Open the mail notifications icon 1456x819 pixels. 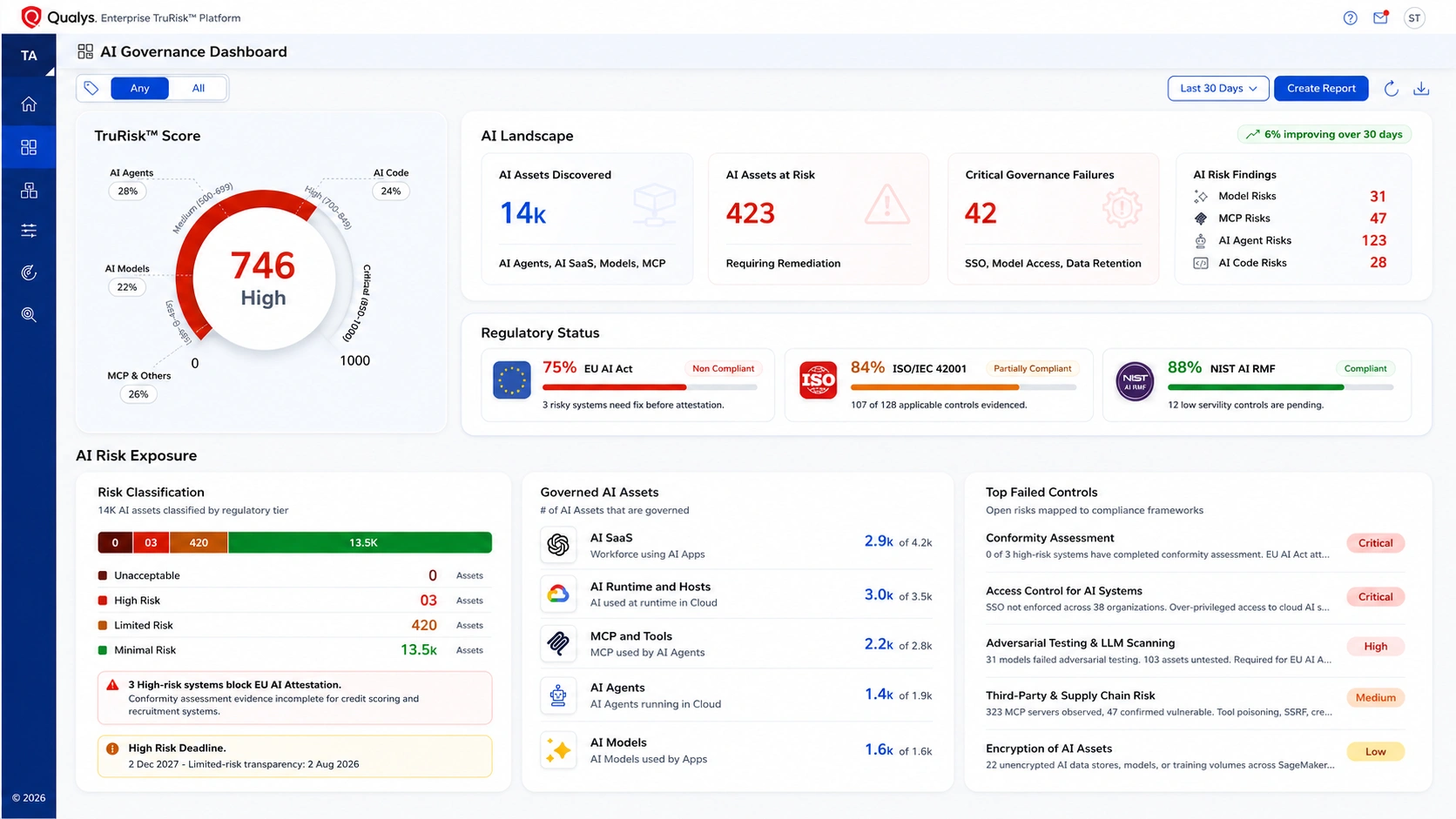tap(1381, 17)
